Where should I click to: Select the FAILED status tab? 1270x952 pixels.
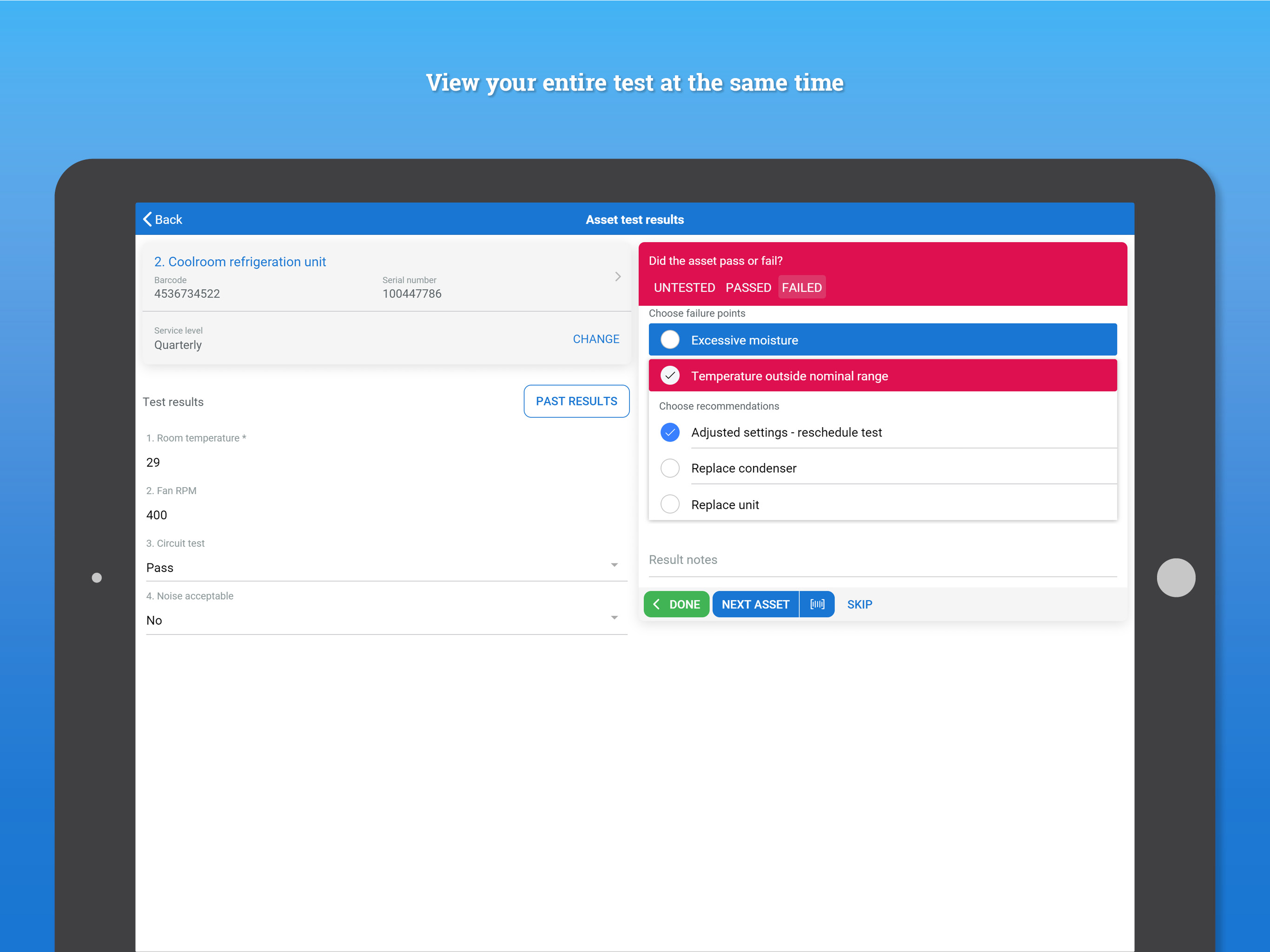click(x=801, y=288)
